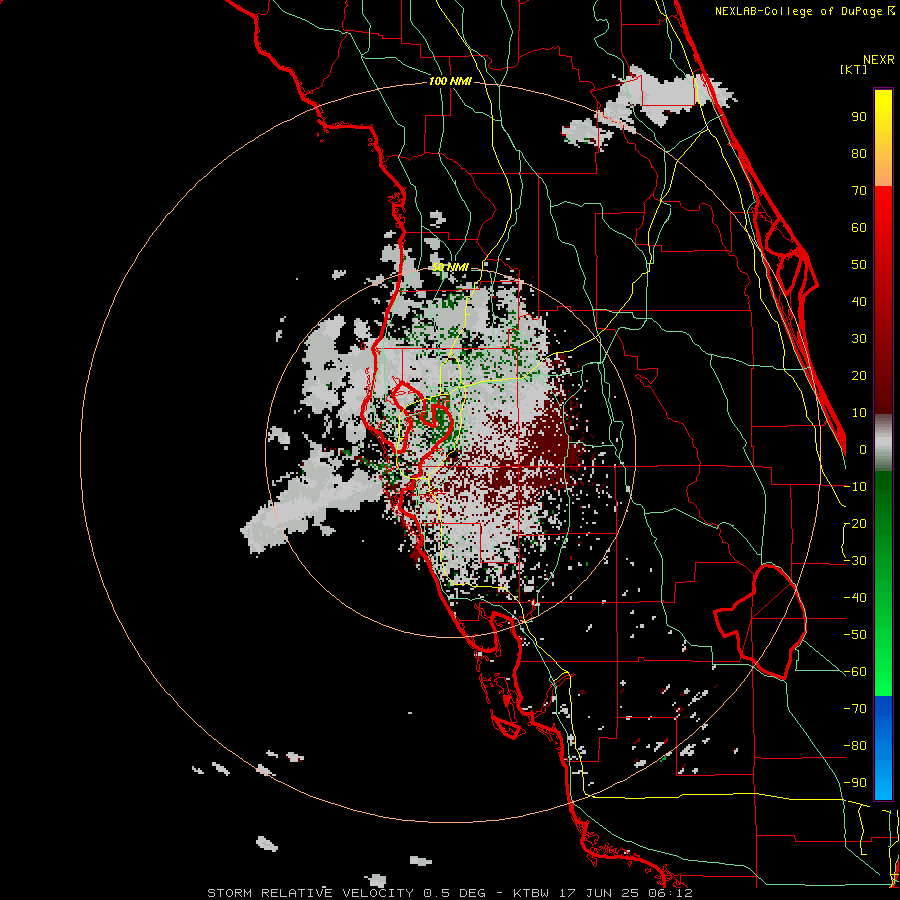Select the 10 value on velocity scale
This screenshot has height=900, width=900.
(859, 413)
